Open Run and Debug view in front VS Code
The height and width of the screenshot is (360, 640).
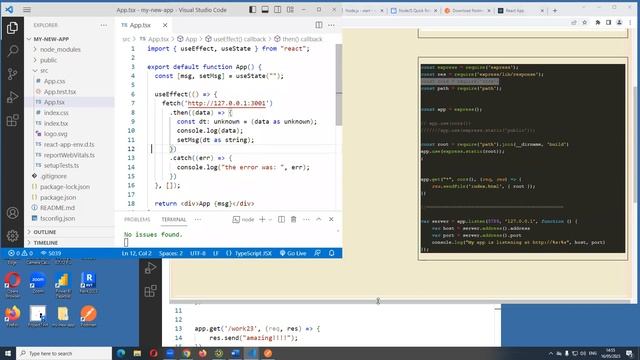(x=12, y=97)
